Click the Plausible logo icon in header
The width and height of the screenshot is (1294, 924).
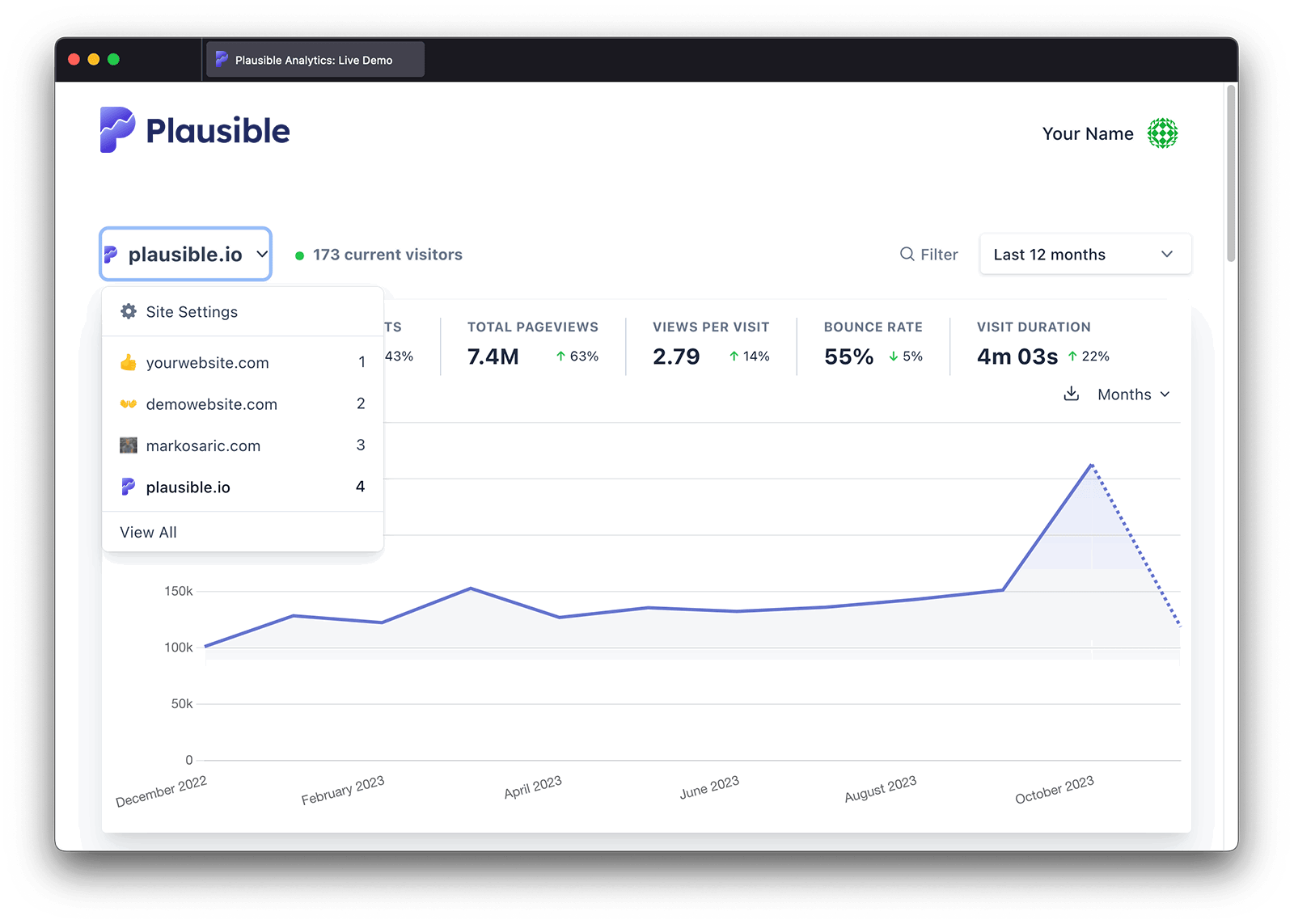(117, 130)
